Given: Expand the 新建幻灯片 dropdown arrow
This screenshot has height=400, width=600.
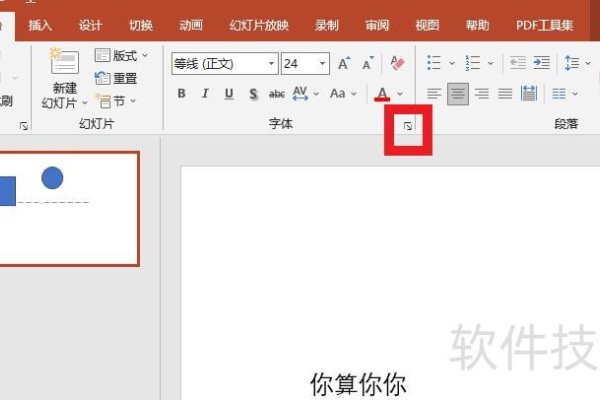Looking at the screenshot, I should click(x=85, y=103).
